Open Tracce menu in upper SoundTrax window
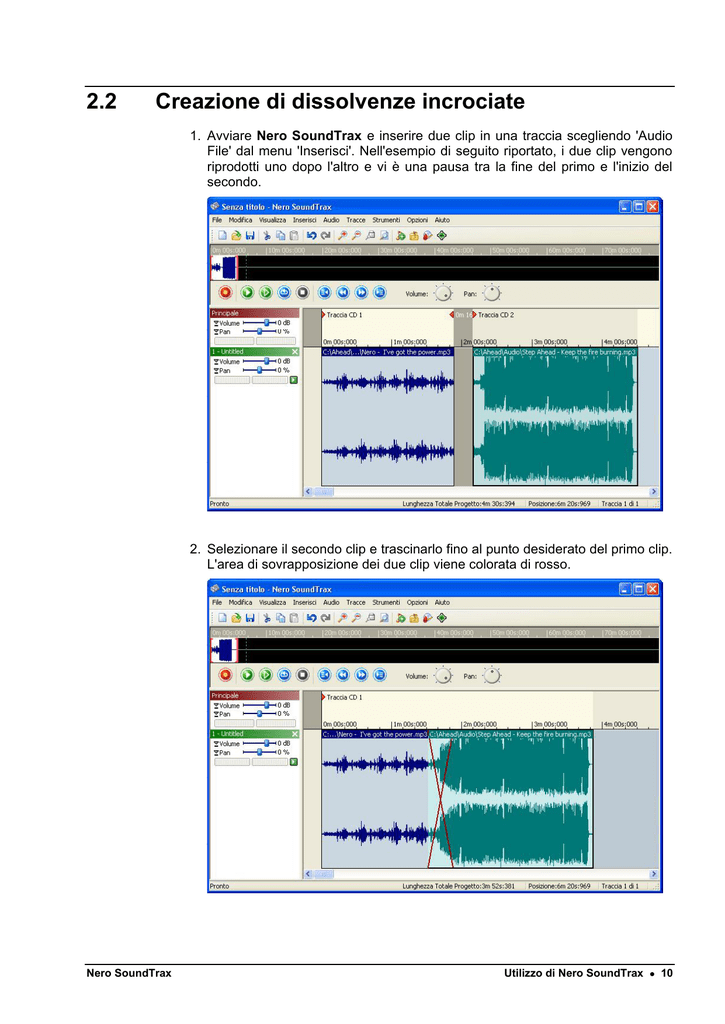 click(356, 220)
